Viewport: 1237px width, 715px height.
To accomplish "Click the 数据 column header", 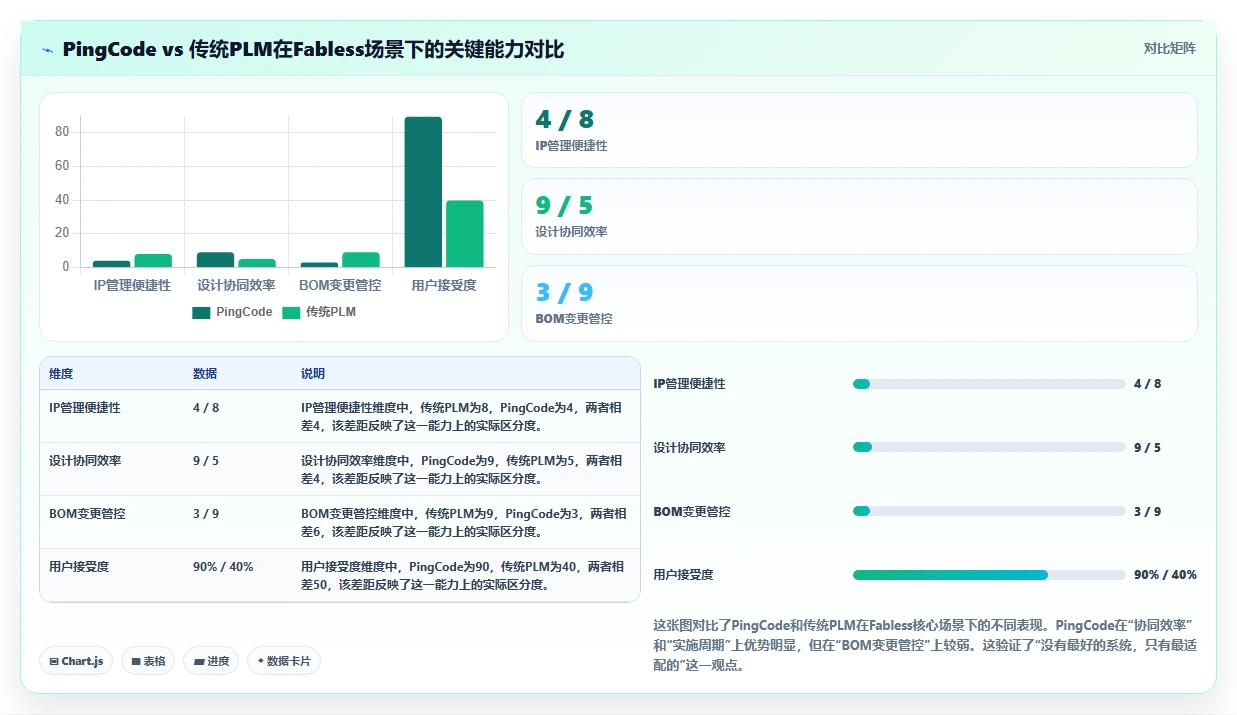I will click(x=205, y=374).
